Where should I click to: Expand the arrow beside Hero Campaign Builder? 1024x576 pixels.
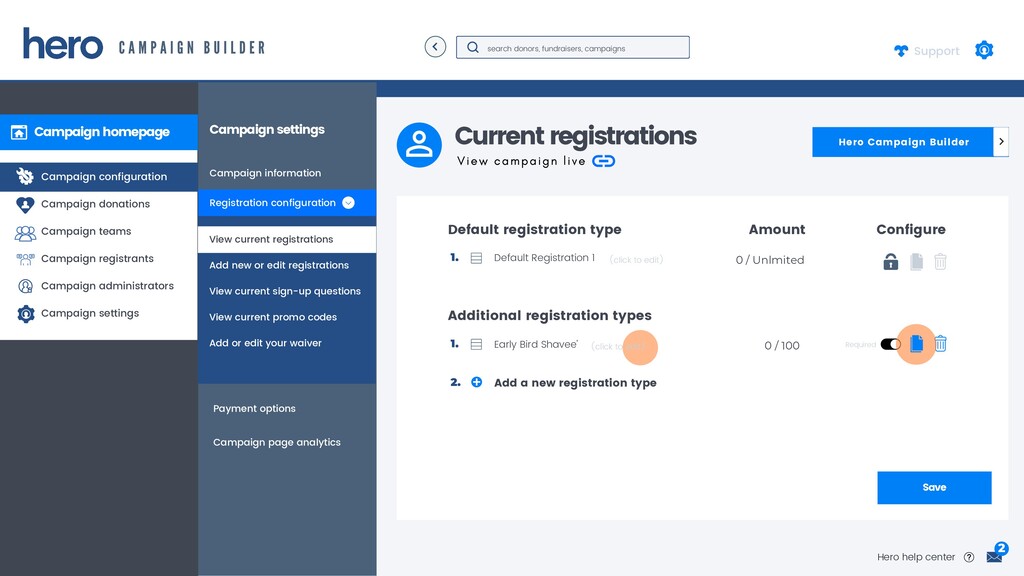click(x=1001, y=142)
